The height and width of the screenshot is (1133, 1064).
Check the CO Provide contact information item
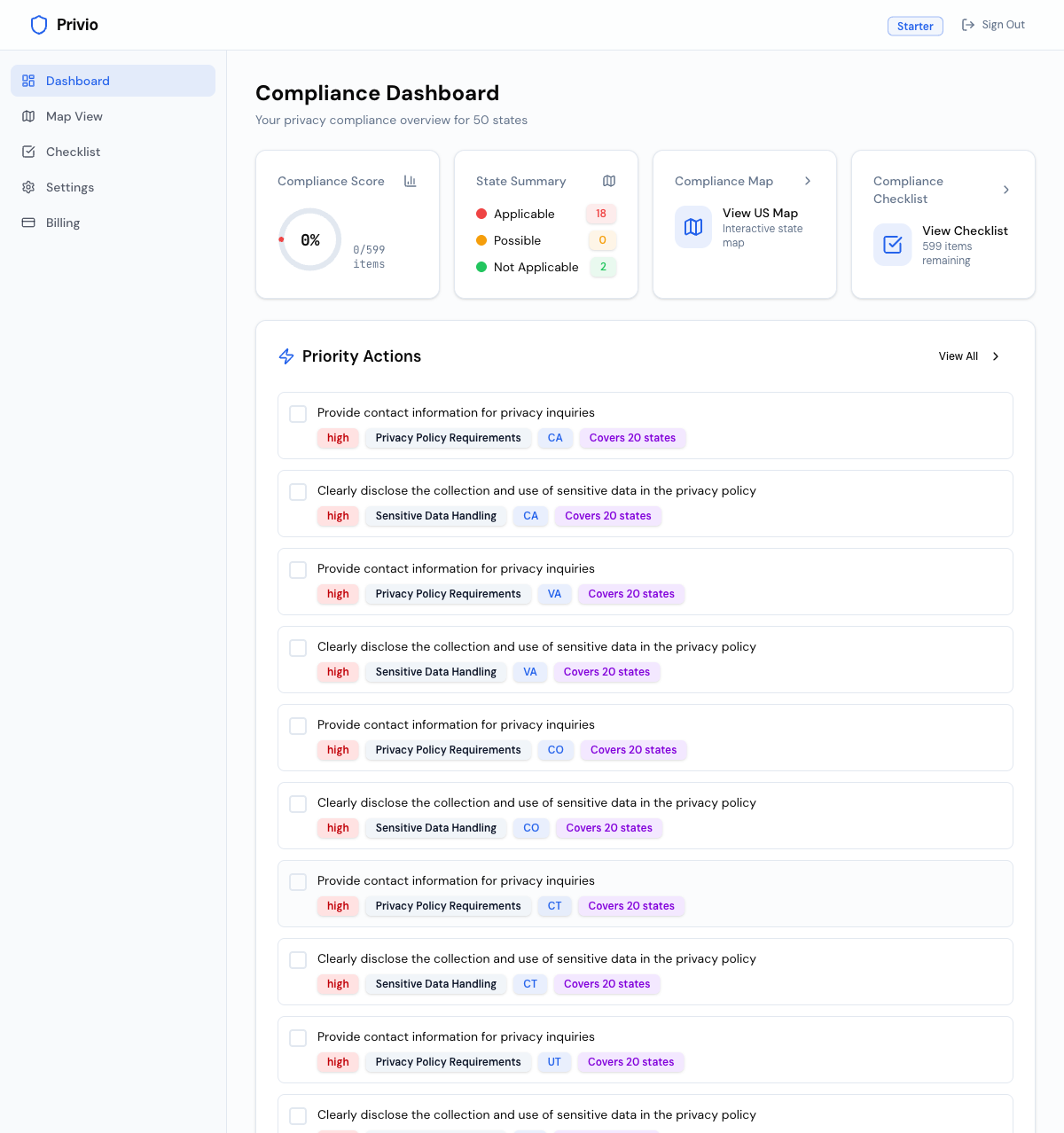[x=298, y=726]
